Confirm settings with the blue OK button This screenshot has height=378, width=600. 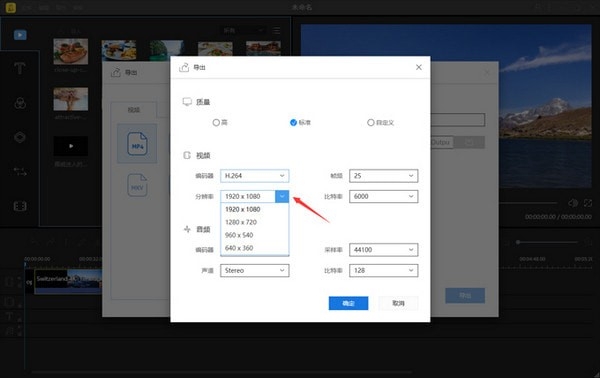tap(348, 303)
